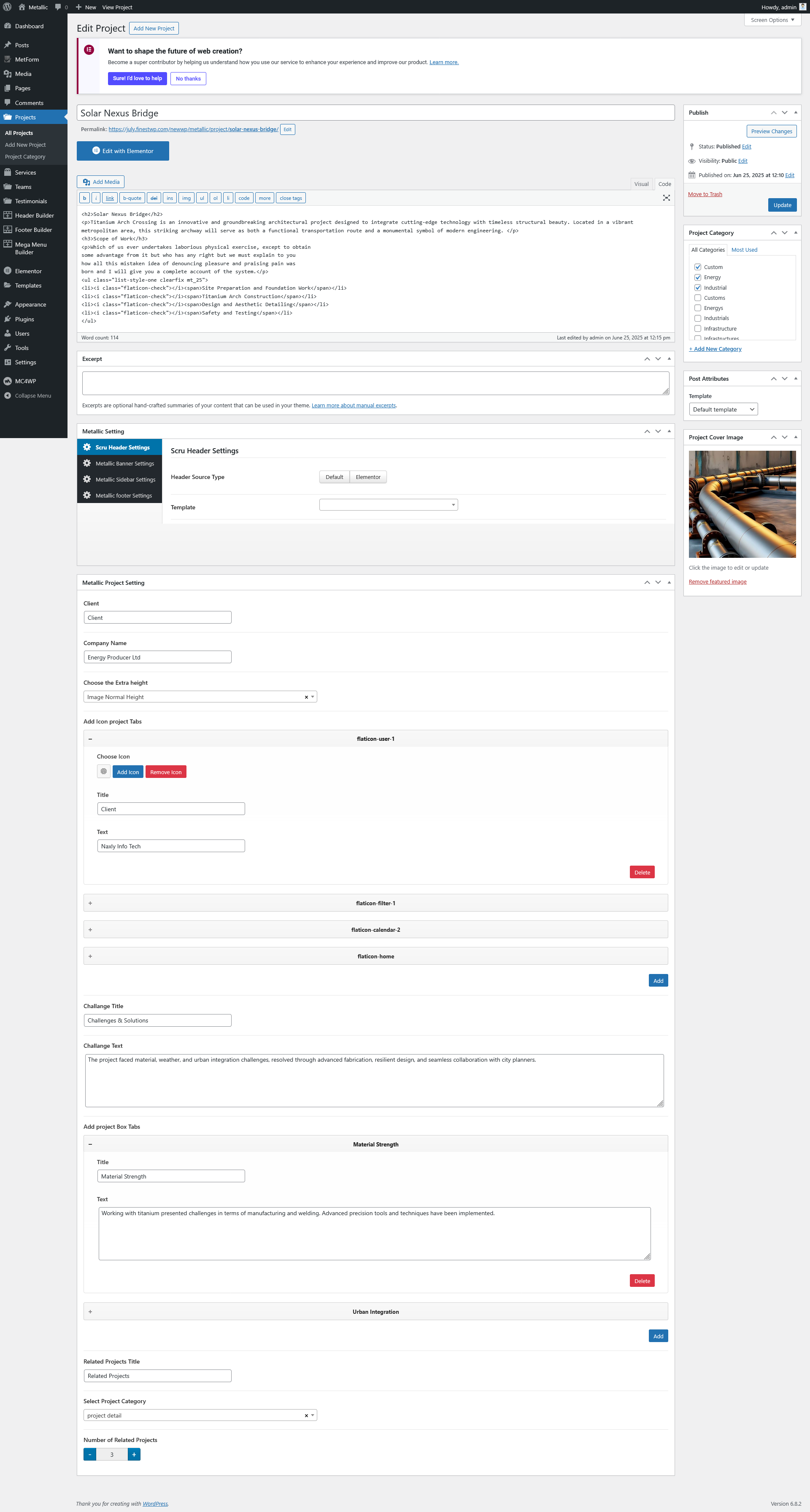Open icon picker preview beside Add Icon
Screen dimensions: 810x1512
tap(103, 772)
